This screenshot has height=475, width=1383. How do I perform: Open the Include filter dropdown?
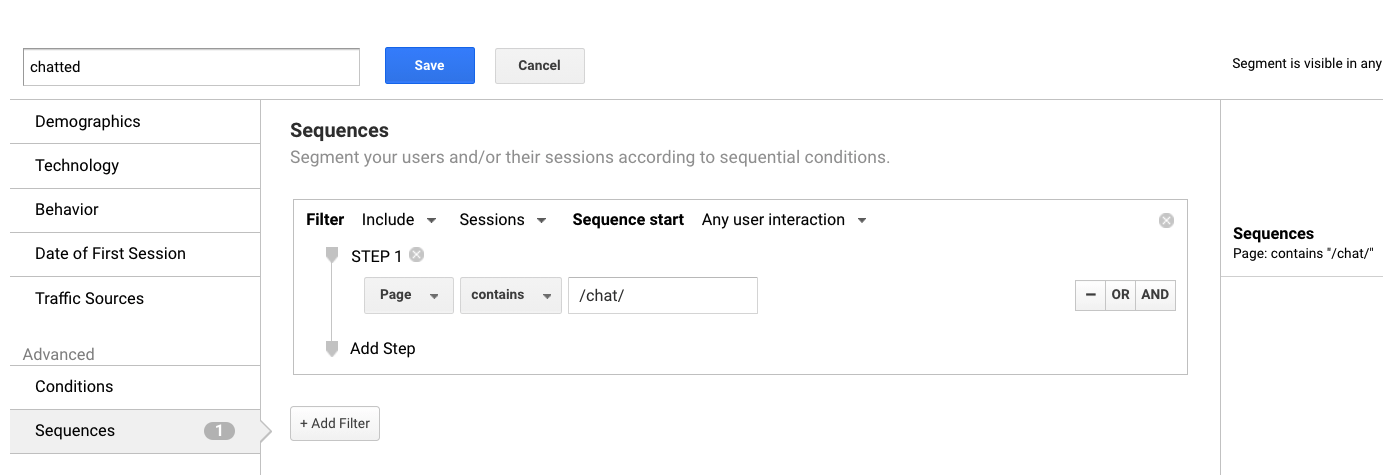399,220
